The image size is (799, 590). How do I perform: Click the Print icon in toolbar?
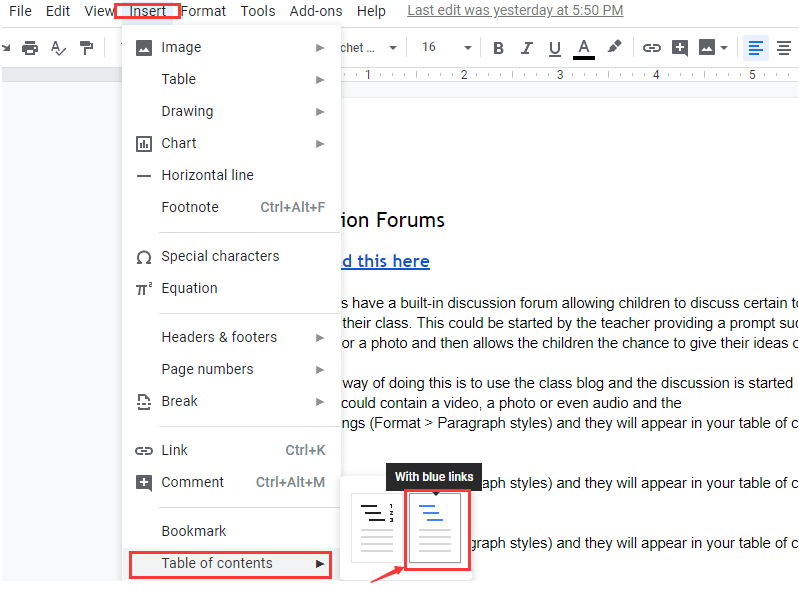pos(30,48)
